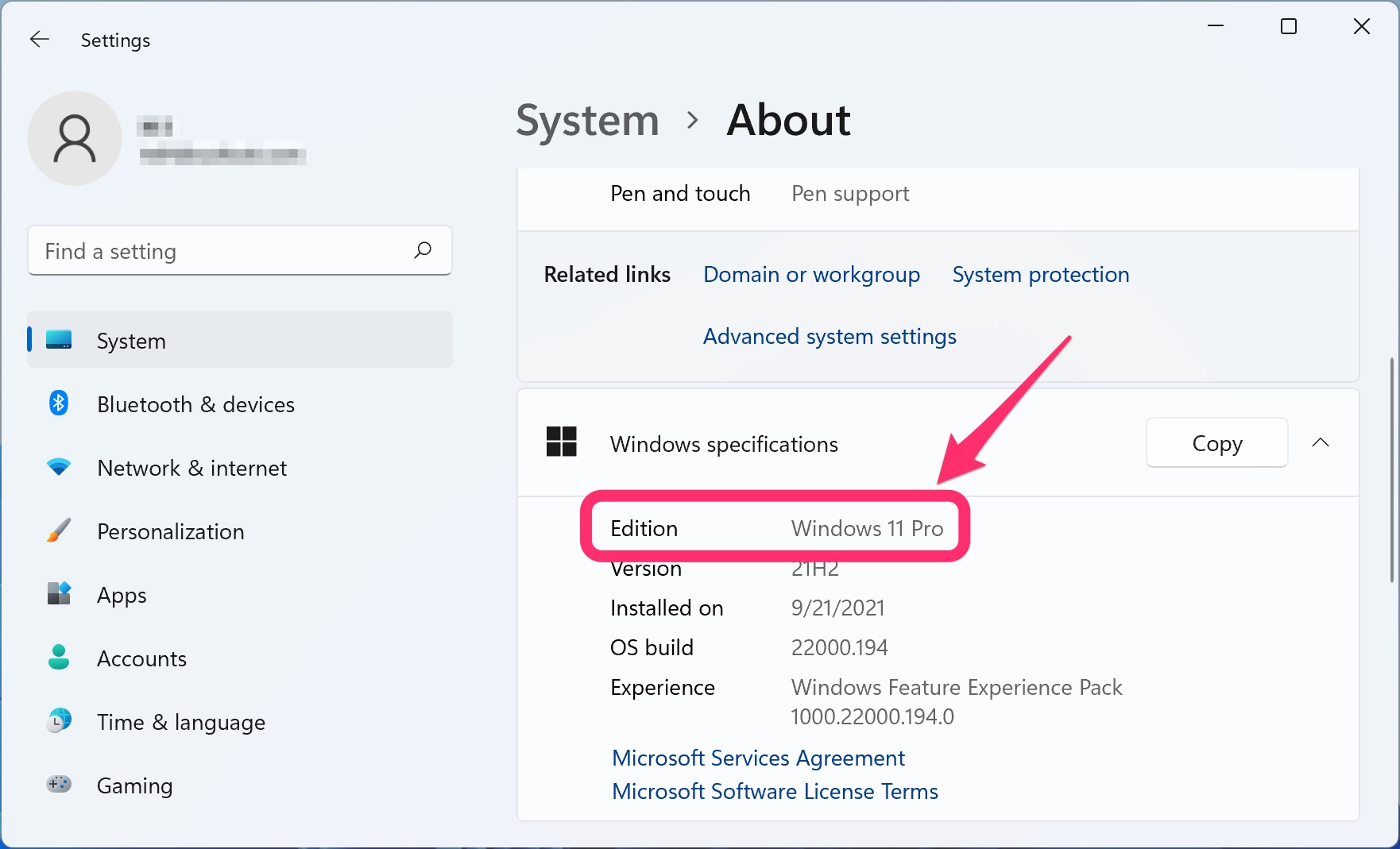
Task: Click the Related links label
Action: [607, 275]
